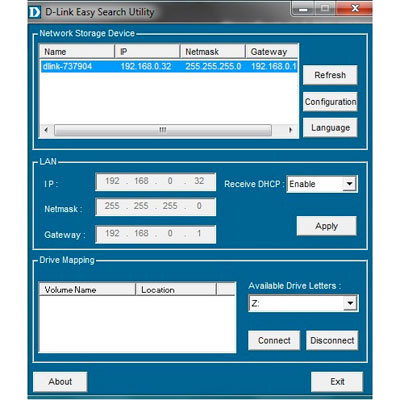This screenshot has height=400, width=400.
Task: Click the 255.255.255.0 netmask cell
Action: [213, 66]
